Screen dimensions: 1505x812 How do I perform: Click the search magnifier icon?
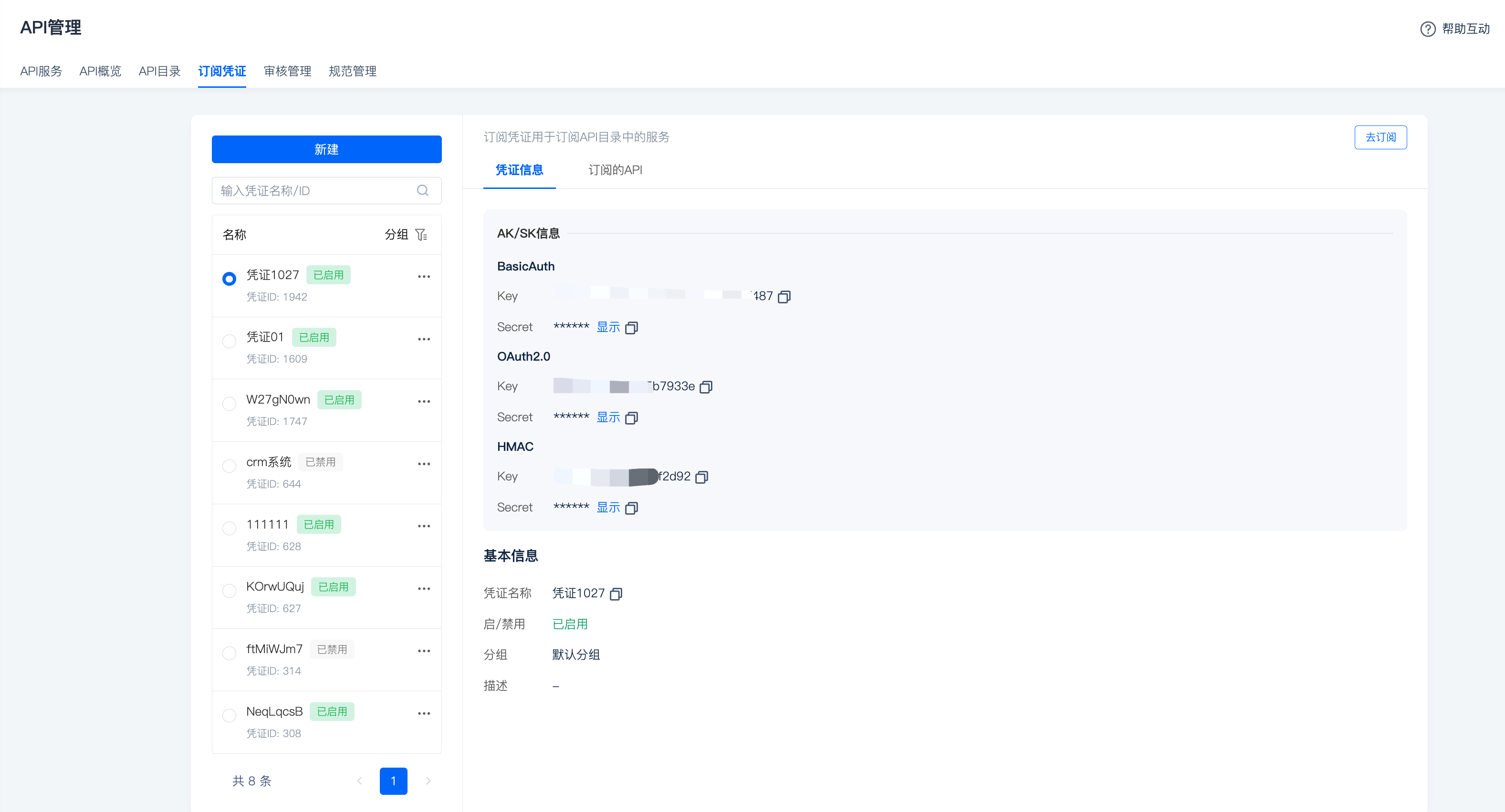(x=422, y=190)
